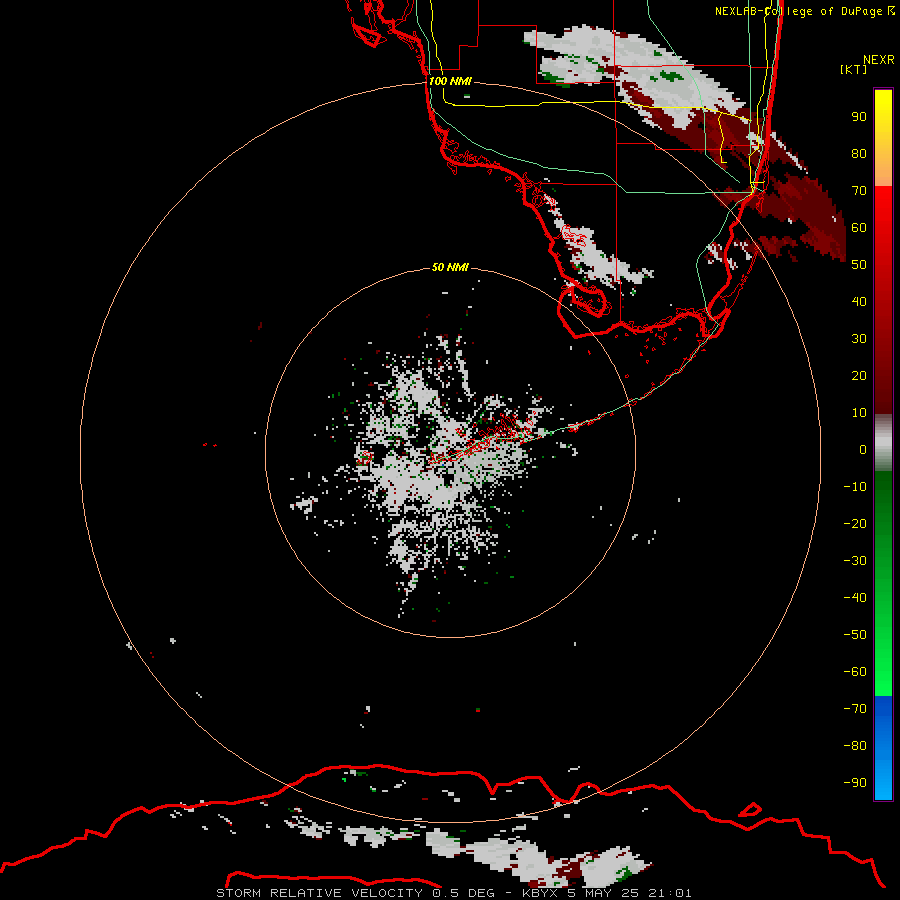Click the -30 value on the velocity scale
Viewport: 900px width, 900px height.
click(x=855, y=561)
